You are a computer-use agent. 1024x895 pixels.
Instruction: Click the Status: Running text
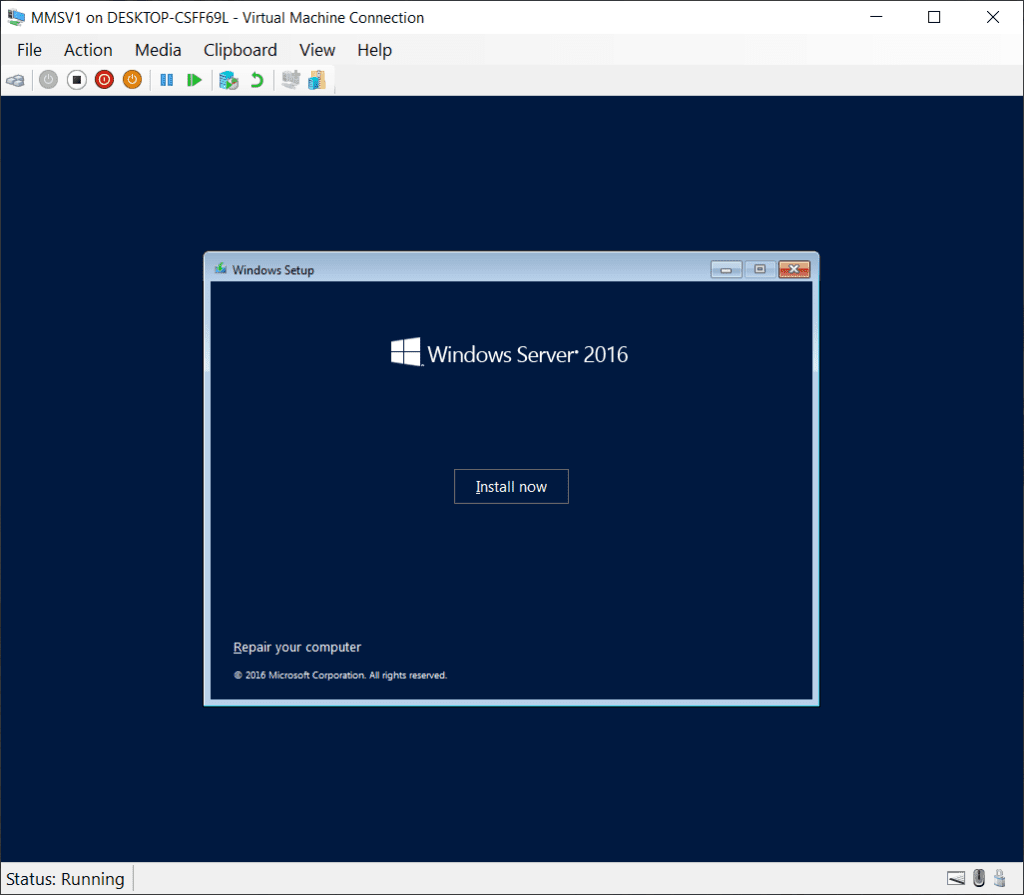coord(65,879)
